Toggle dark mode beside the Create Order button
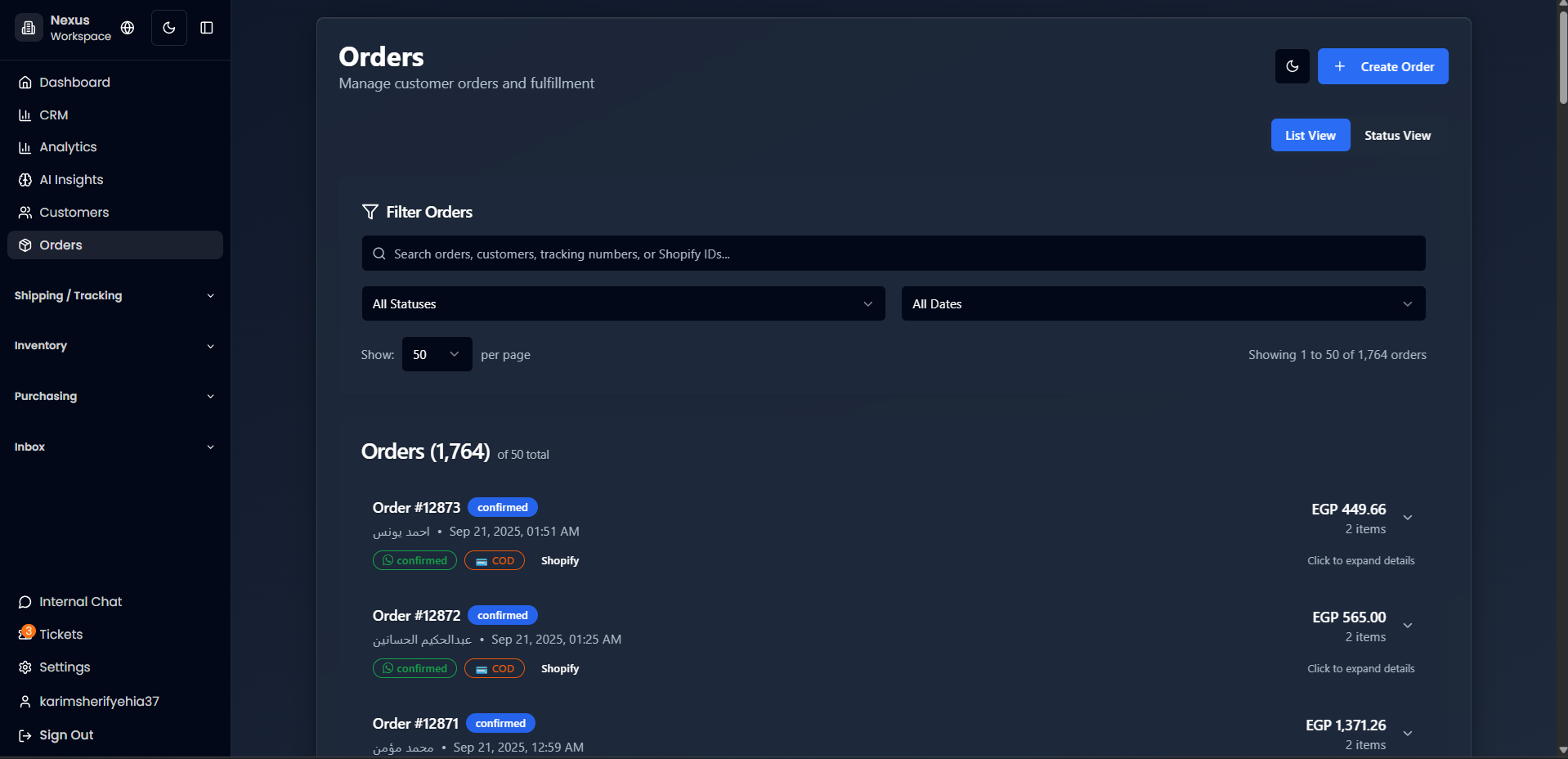 [1292, 66]
